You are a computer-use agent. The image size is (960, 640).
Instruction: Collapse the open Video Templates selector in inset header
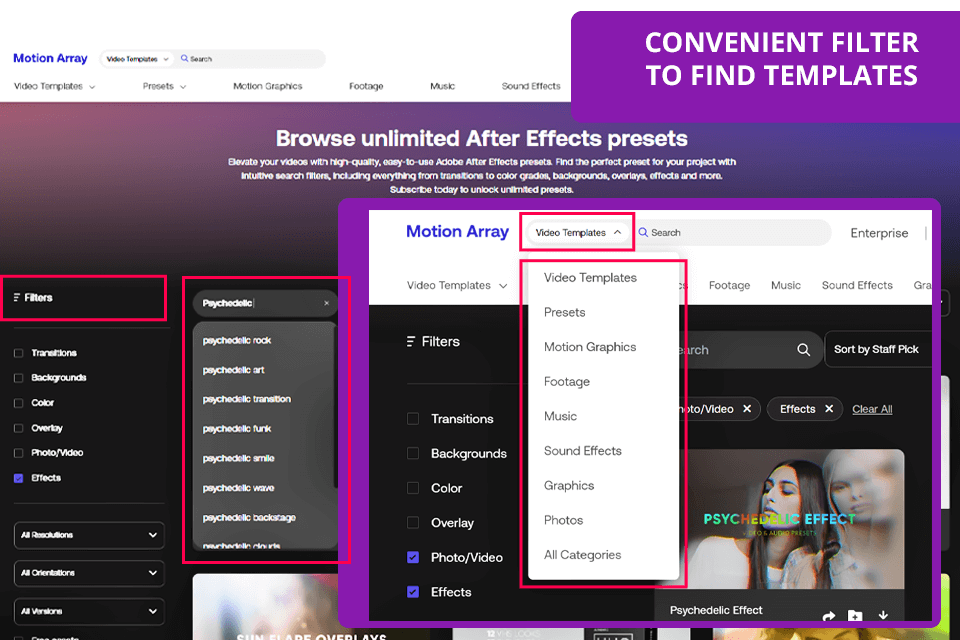(x=577, y=233)
